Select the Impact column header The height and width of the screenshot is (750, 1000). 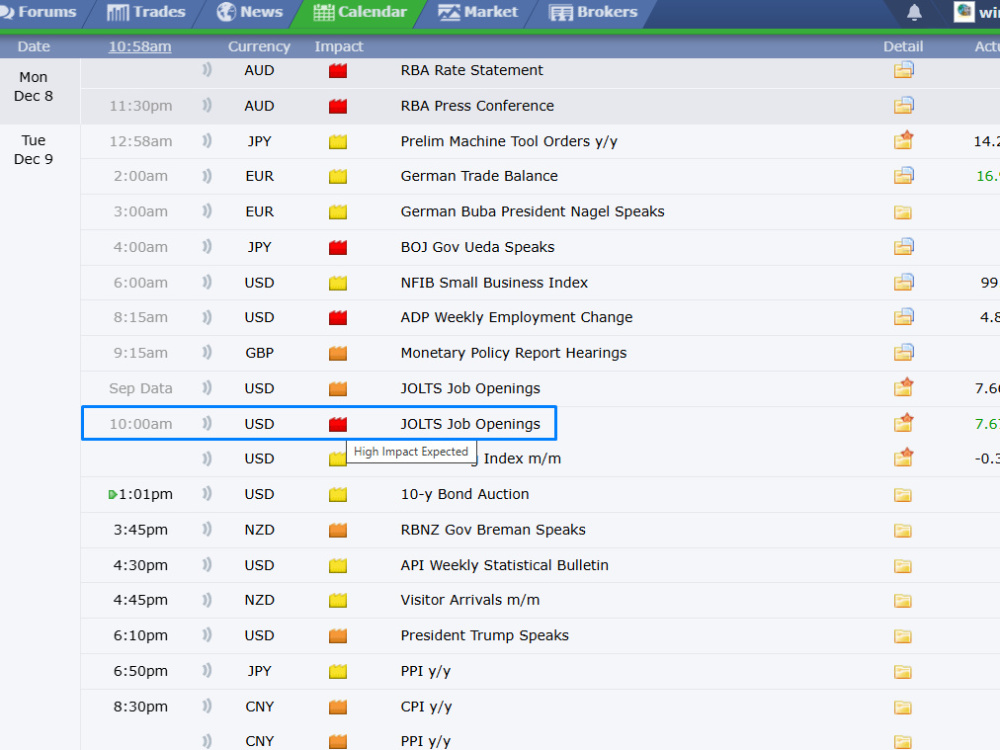[339, 47]
